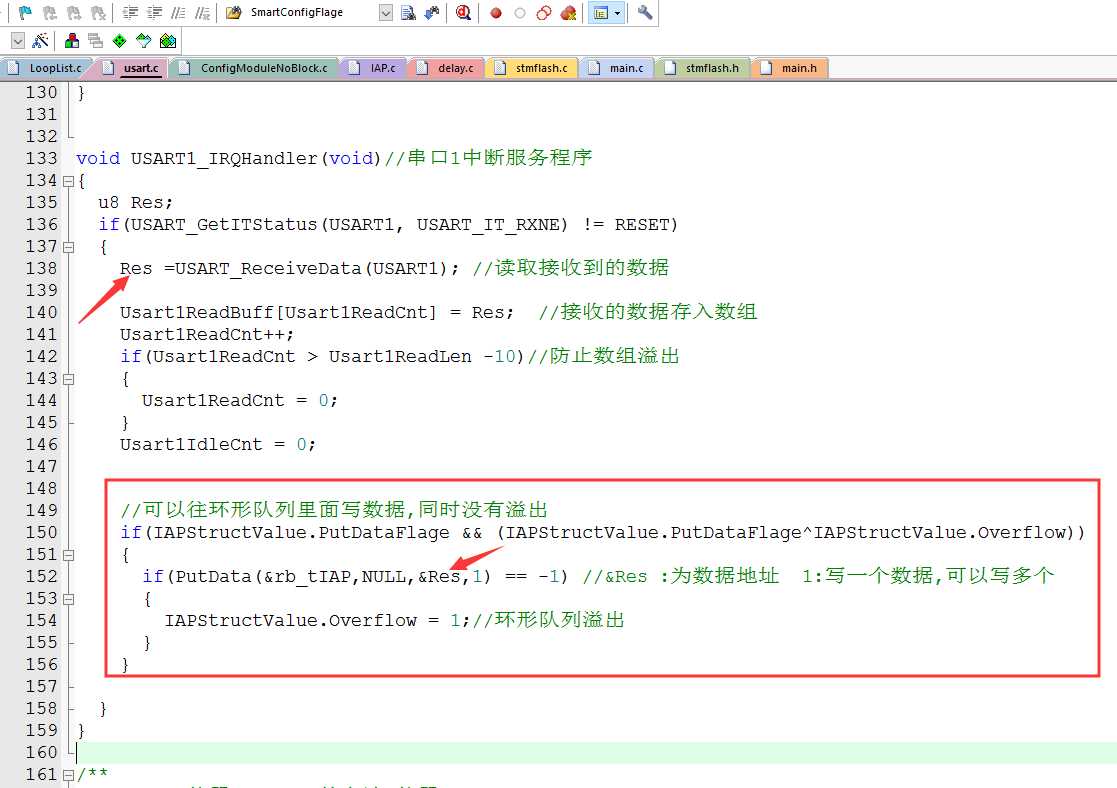
Task: Click line number 138 in the gutter
Action: 41,269
